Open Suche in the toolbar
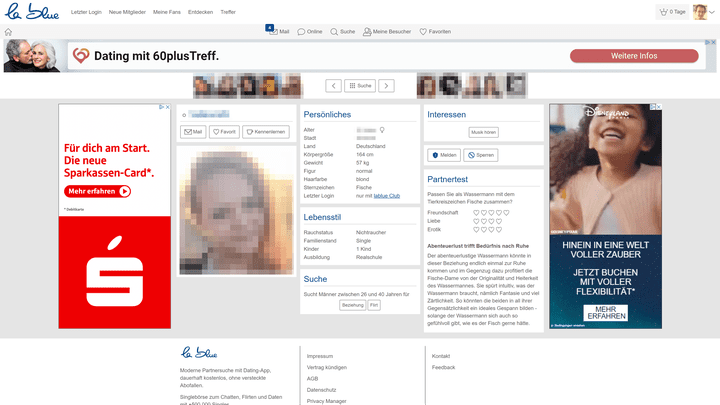 click(x=343, y=32)
